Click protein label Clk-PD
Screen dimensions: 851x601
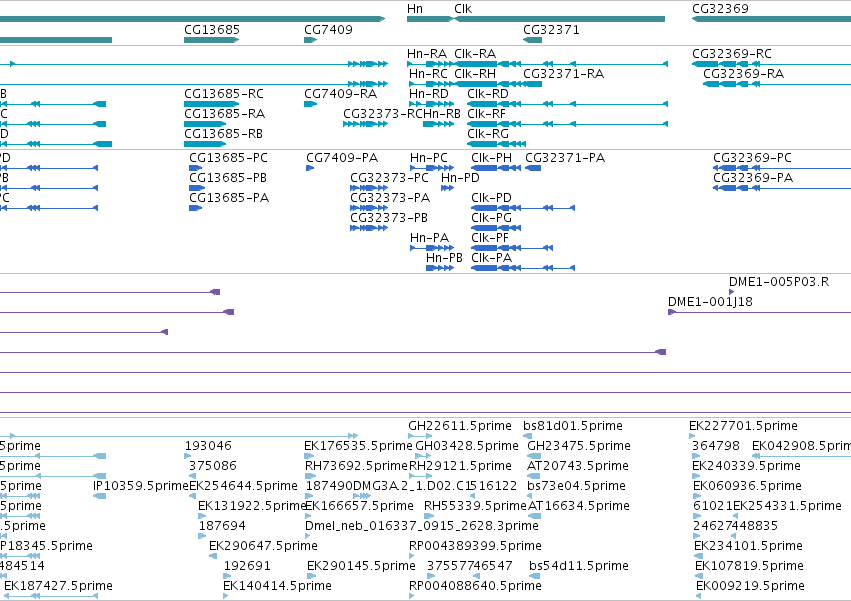coord(491,198)
